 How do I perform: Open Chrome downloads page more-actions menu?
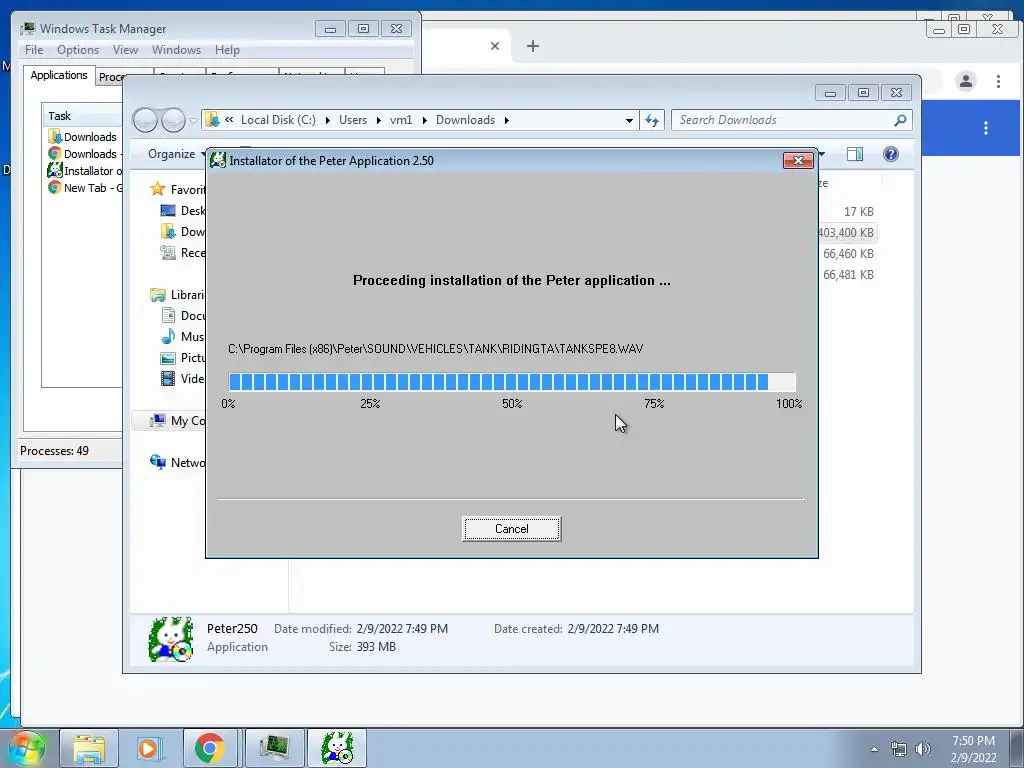pos(985,128)
